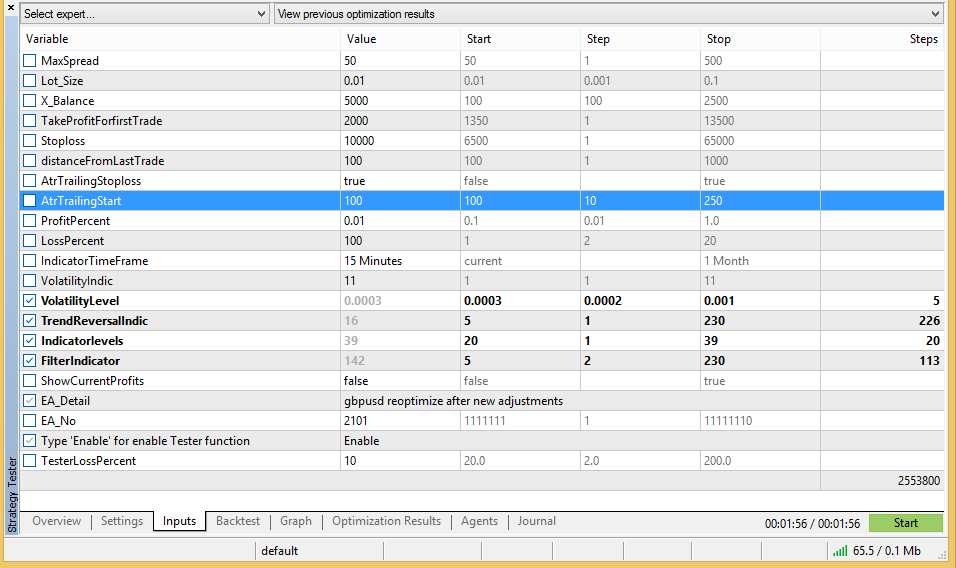Viewport: 956px width, 568px height.
Task: Enable the MaxSpread optimization checkbox
Action: pyautogui.click(x=30, y=61)
